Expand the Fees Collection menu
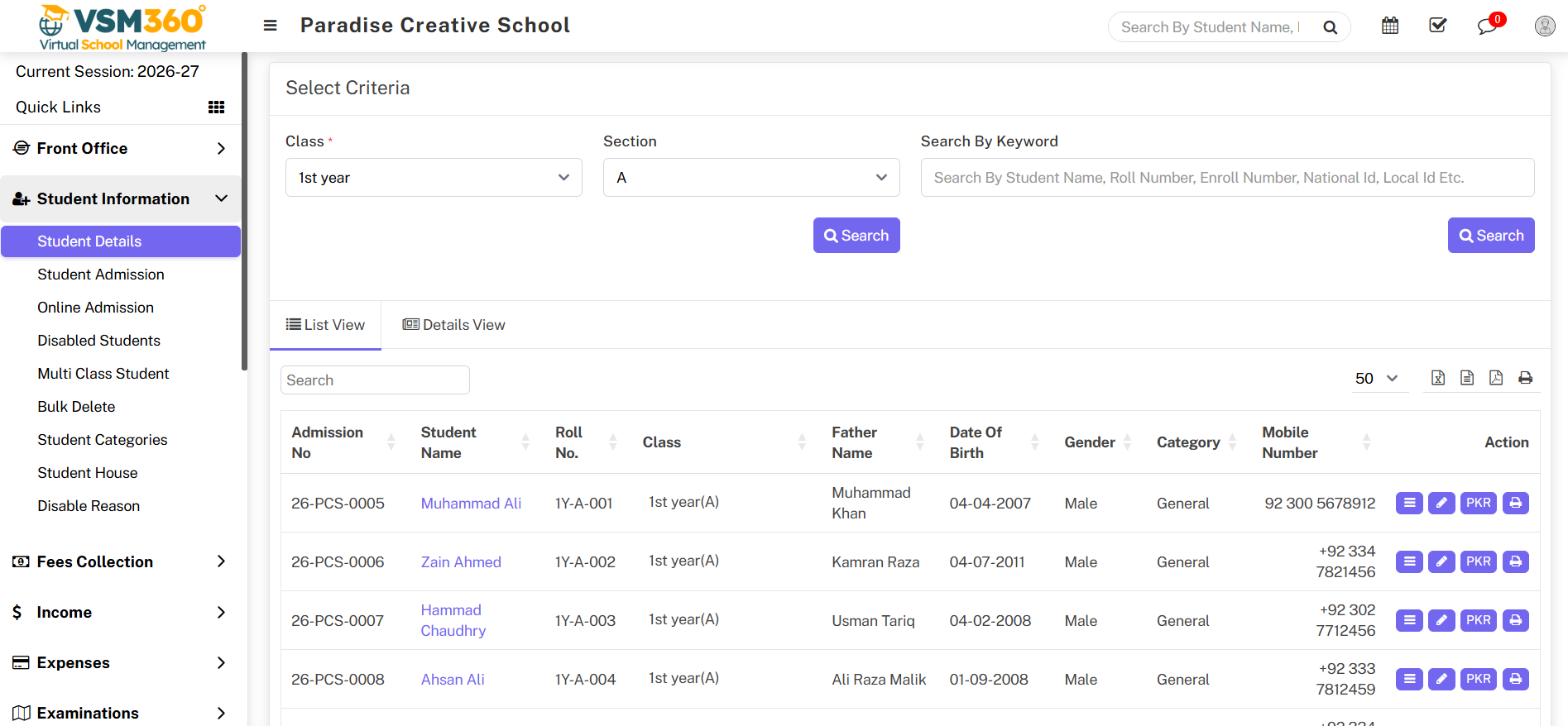Image resolution: width=1568 pixels, height=726 pixels. [120, 561]
